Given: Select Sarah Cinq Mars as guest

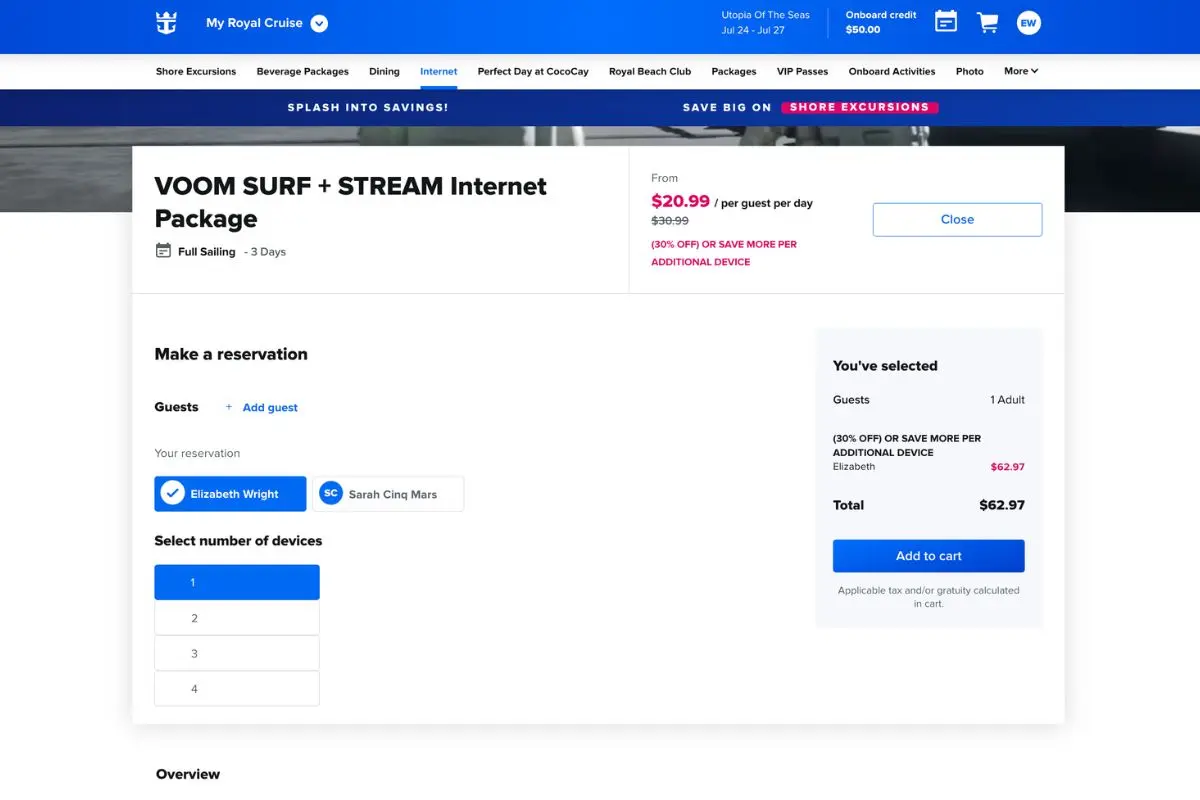Looking at the screenshot, I should pos(388,494).
